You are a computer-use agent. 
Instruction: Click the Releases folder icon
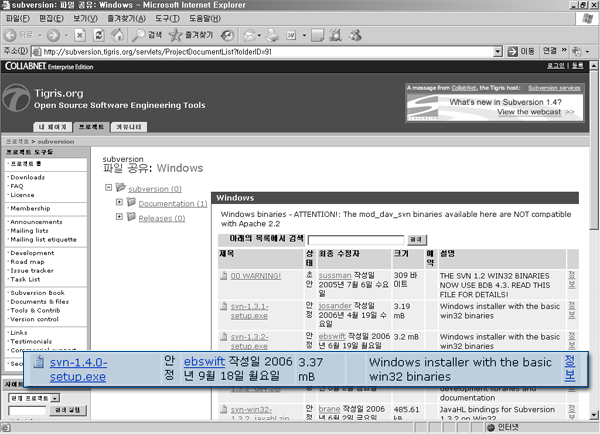(x=131, y=217)
